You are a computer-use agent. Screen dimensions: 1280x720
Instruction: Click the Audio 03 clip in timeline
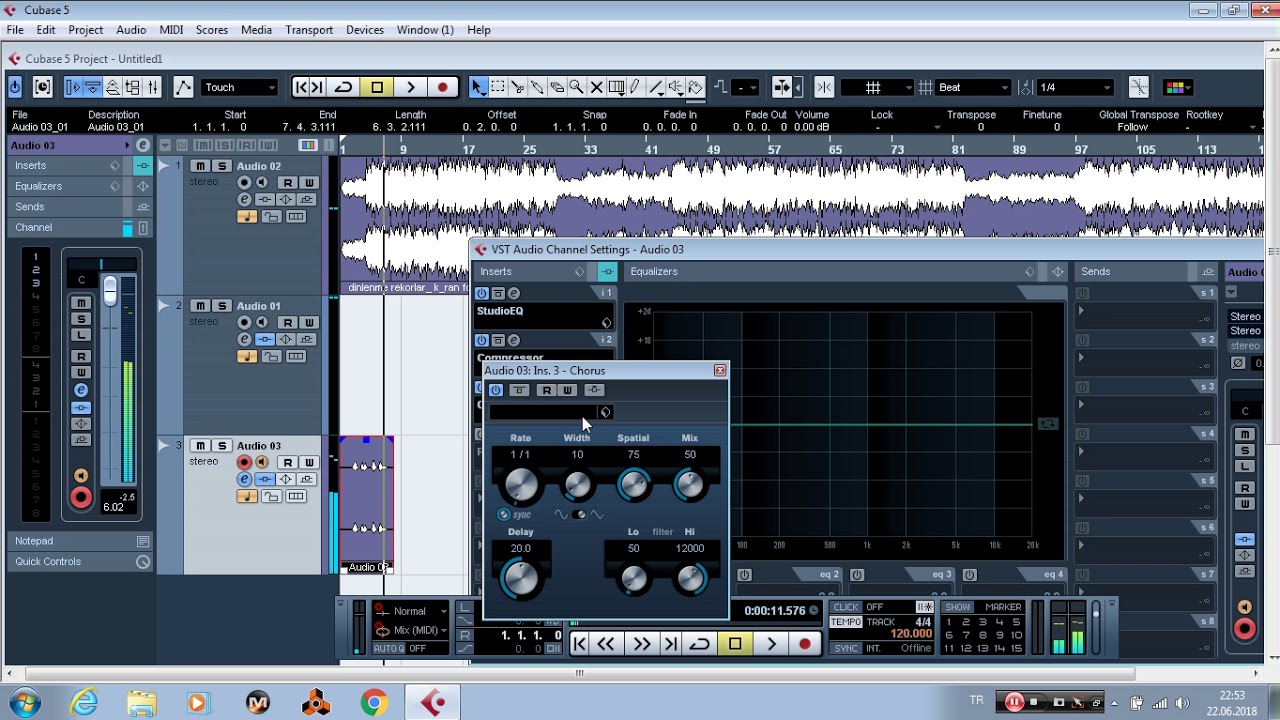click(x=367, y=505)
